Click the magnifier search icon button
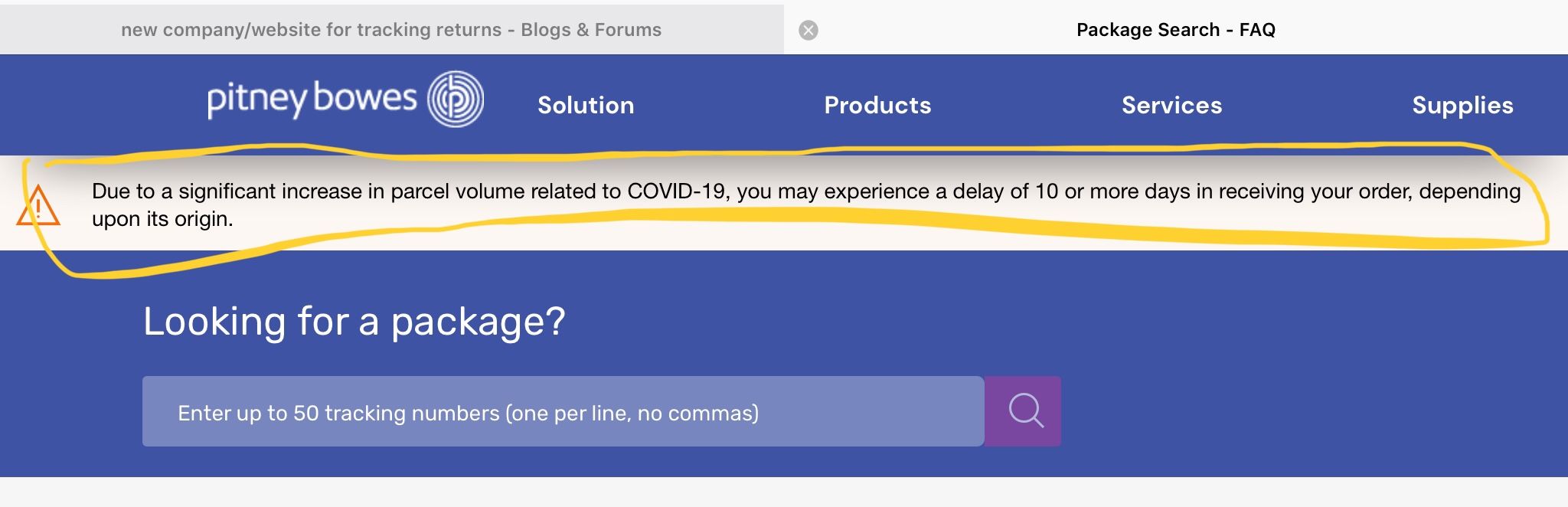 pos(1024,411)
